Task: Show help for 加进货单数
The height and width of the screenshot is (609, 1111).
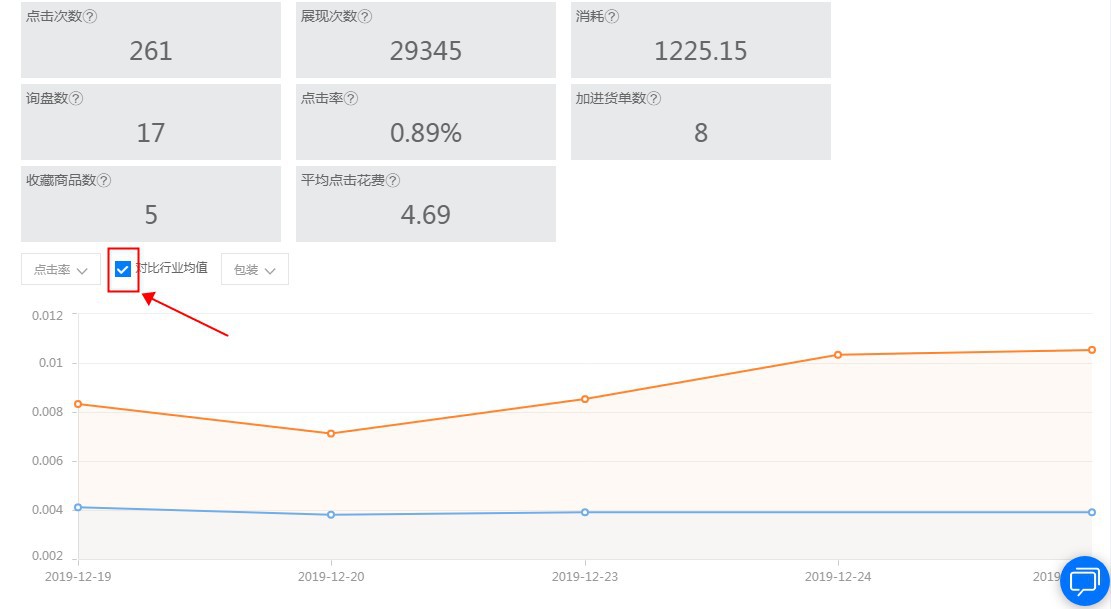Action: coord(654,99)
